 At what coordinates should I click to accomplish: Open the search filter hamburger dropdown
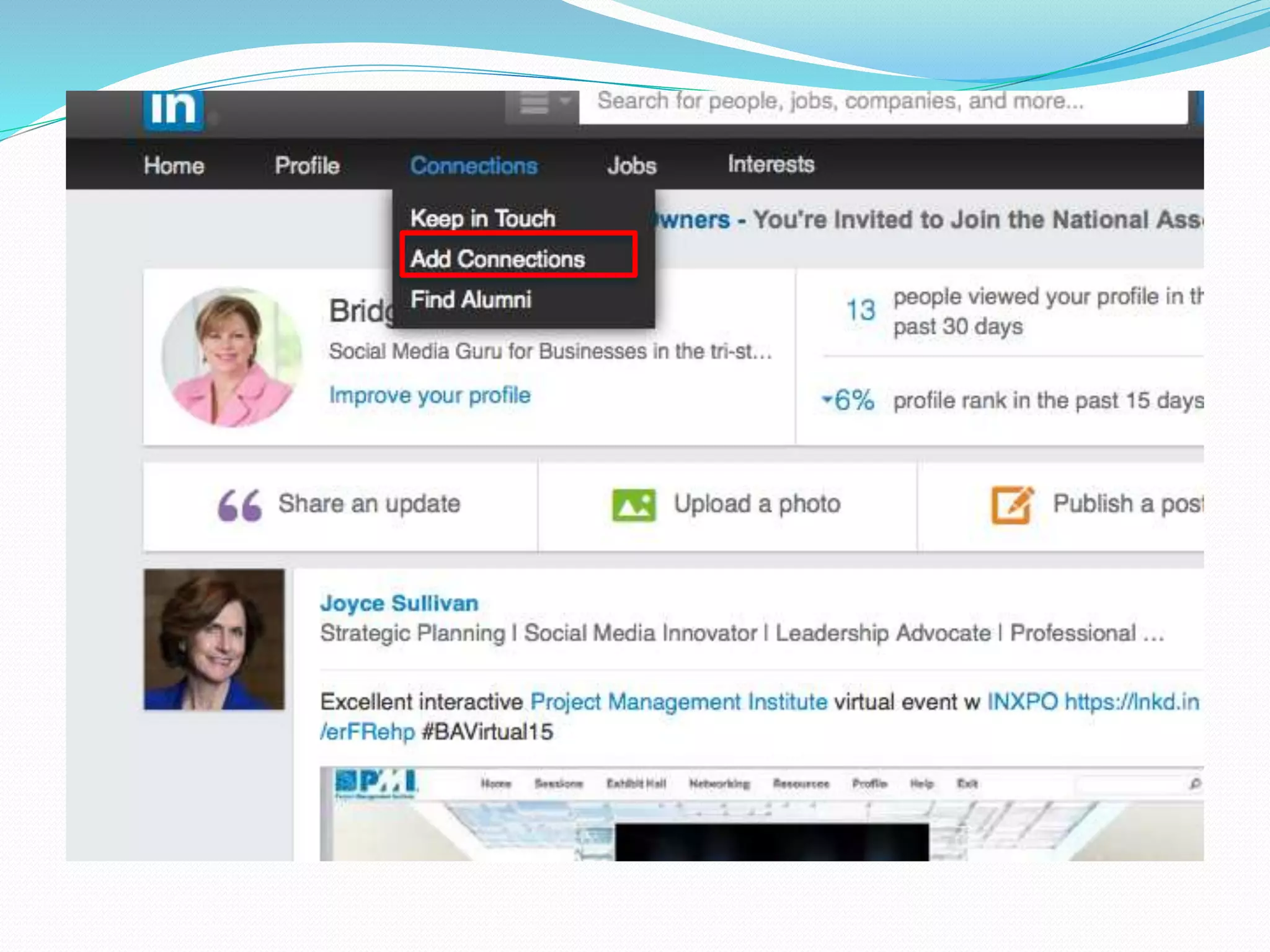(542, 104)
